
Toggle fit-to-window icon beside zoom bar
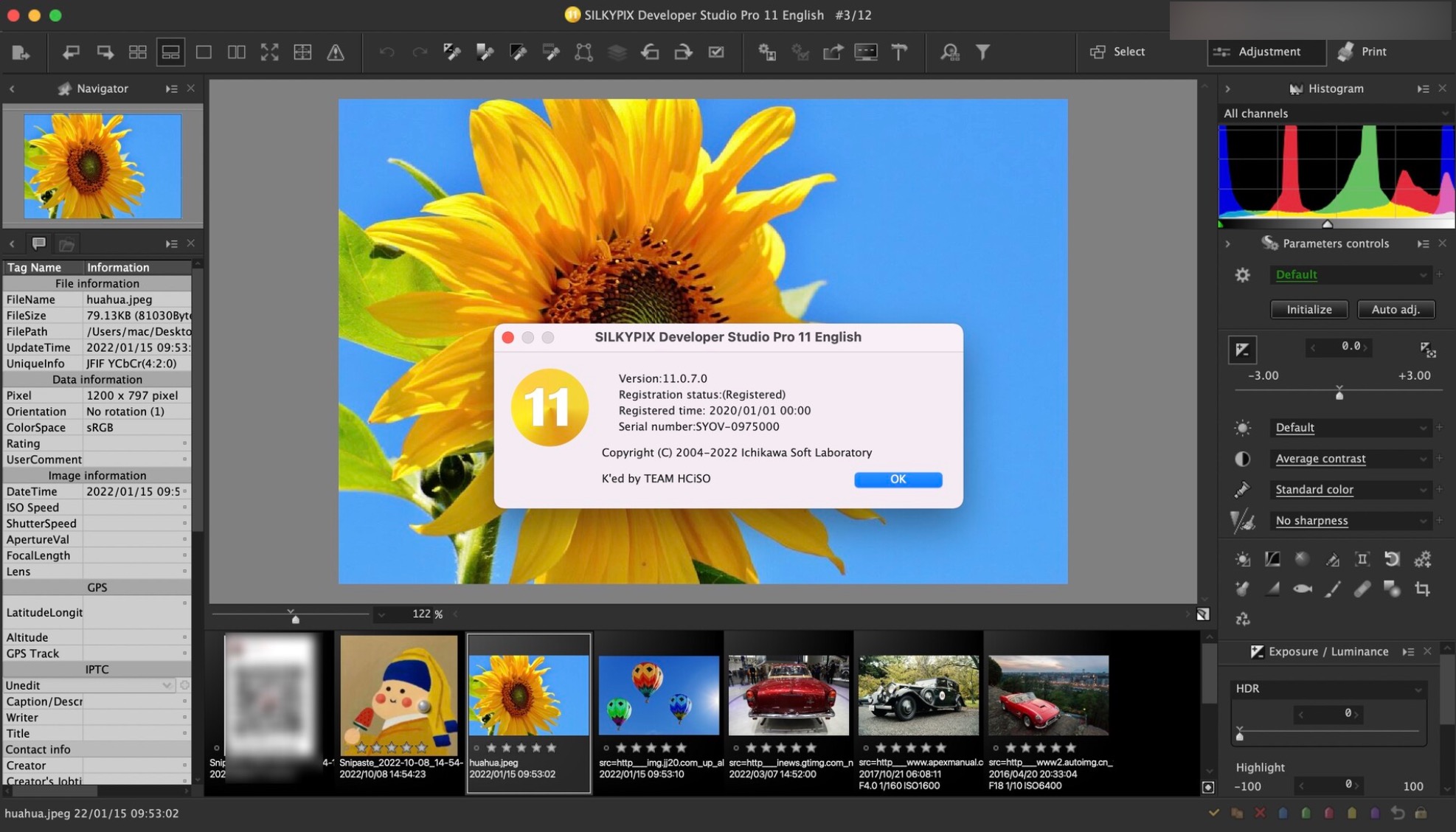coord(1203,614)
